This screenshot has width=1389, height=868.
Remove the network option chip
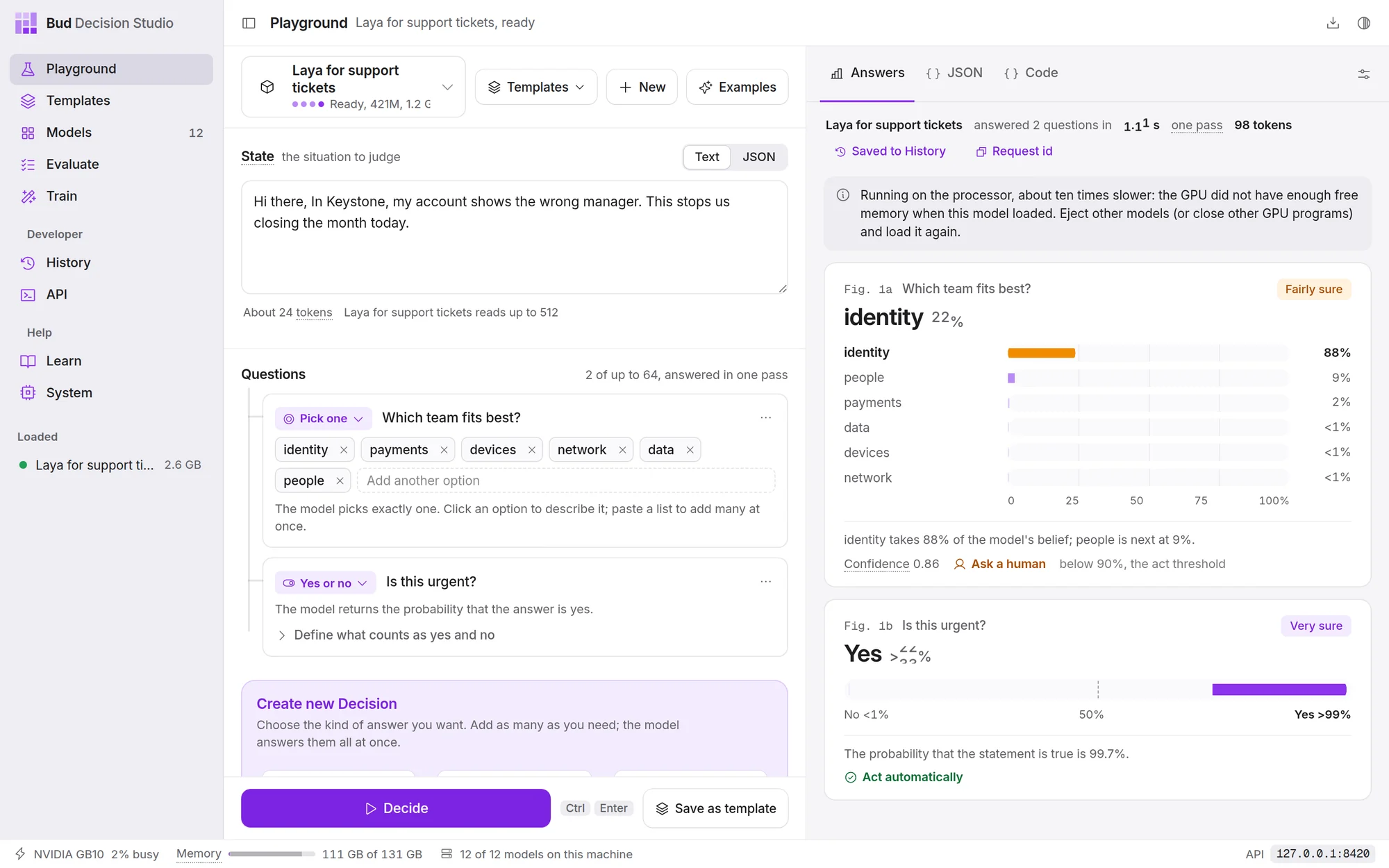tap(622, 450)
